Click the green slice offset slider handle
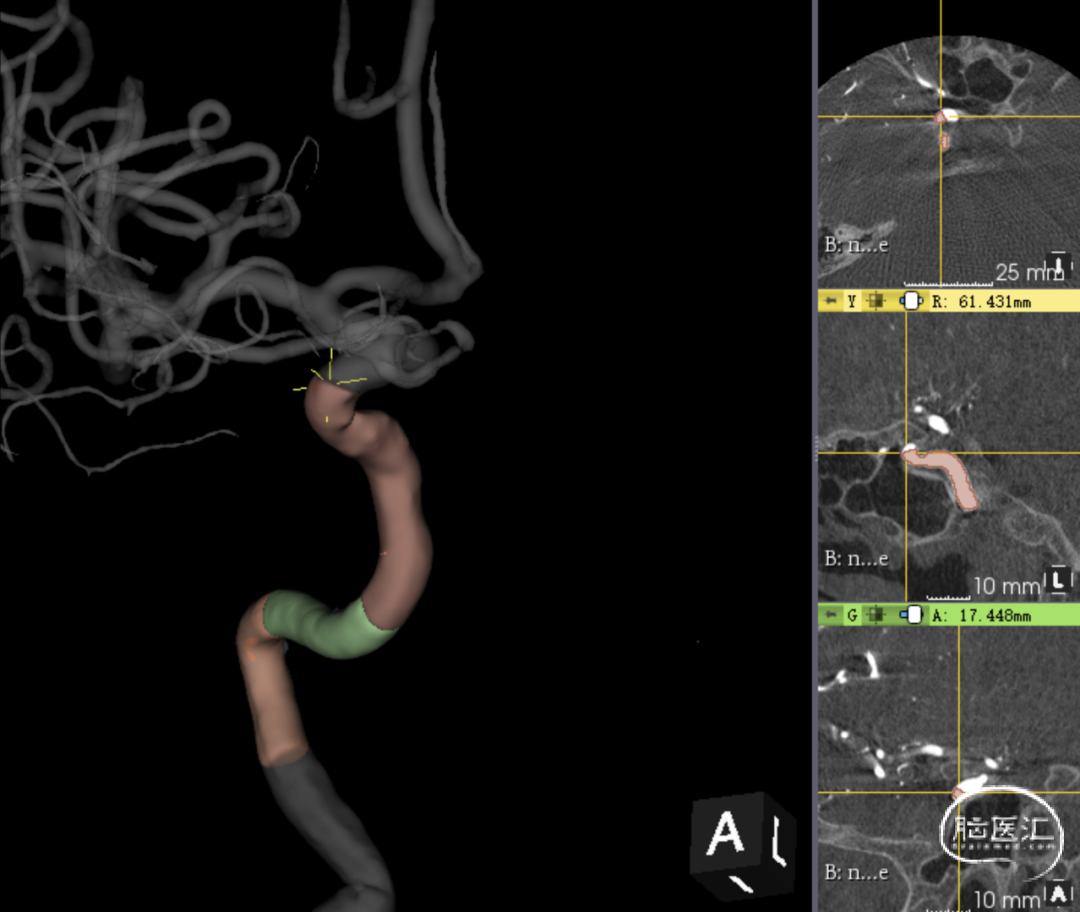This screenshot has width=1080, height=912. pyautogui.click(x=911, y=615)
